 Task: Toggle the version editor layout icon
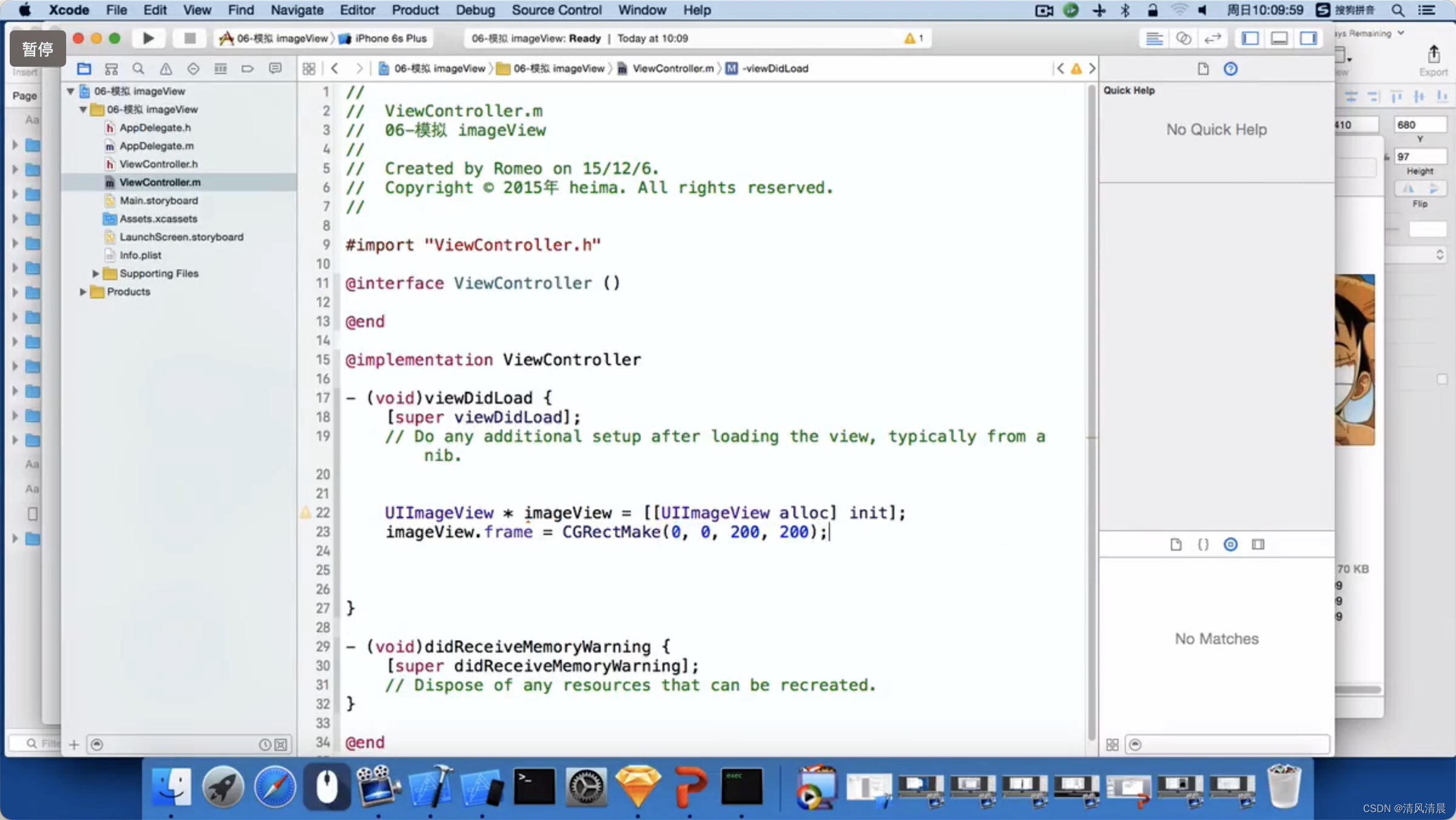coord(1214,38)
